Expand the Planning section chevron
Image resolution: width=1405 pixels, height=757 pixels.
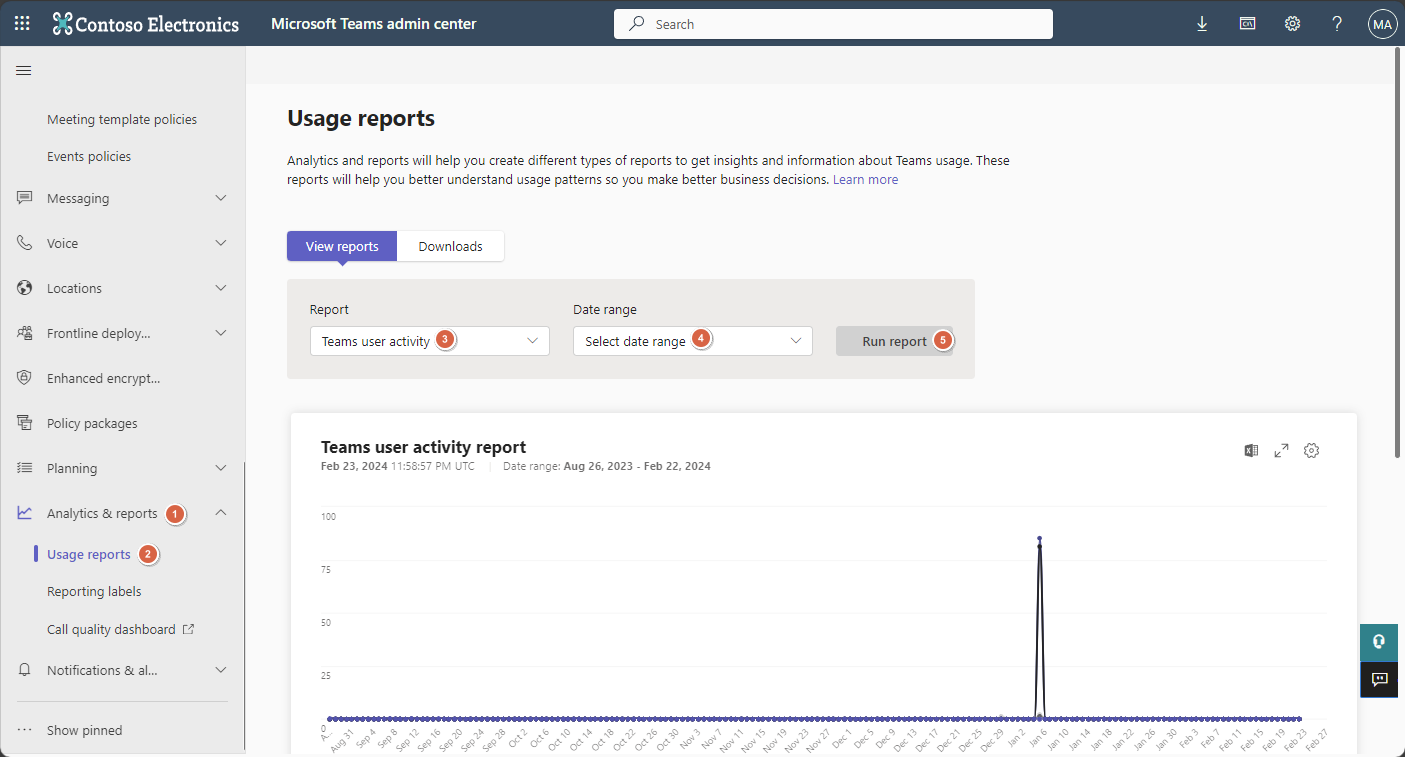[x=221, y=468]
